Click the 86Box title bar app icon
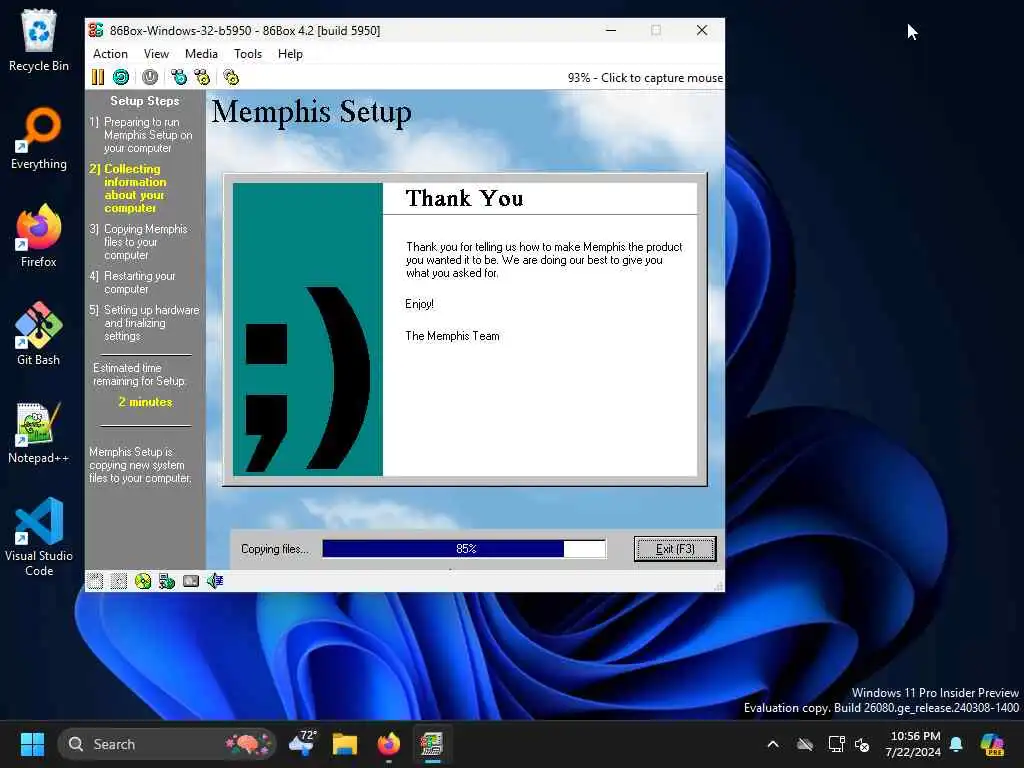This screenshot has height=768, width=1024. click(x=96, y=30)
